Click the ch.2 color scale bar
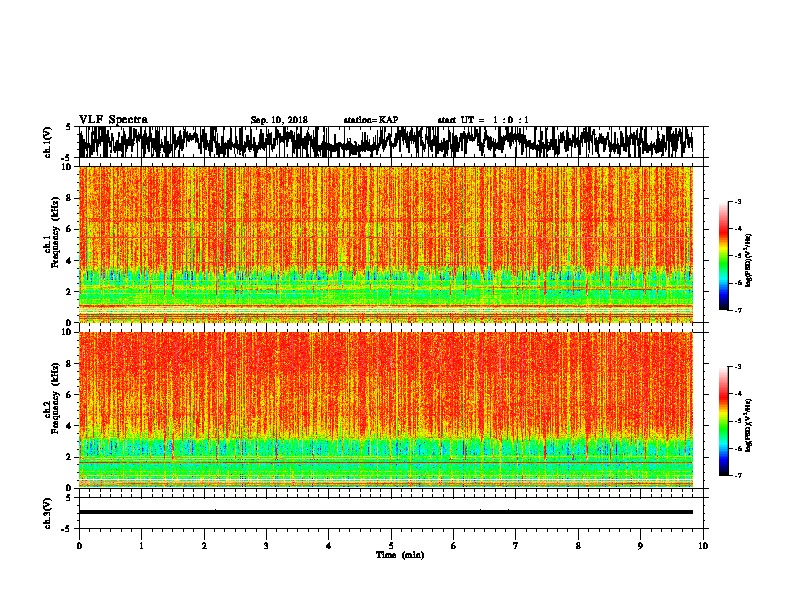The image size is (792, 612). [724, 421]
